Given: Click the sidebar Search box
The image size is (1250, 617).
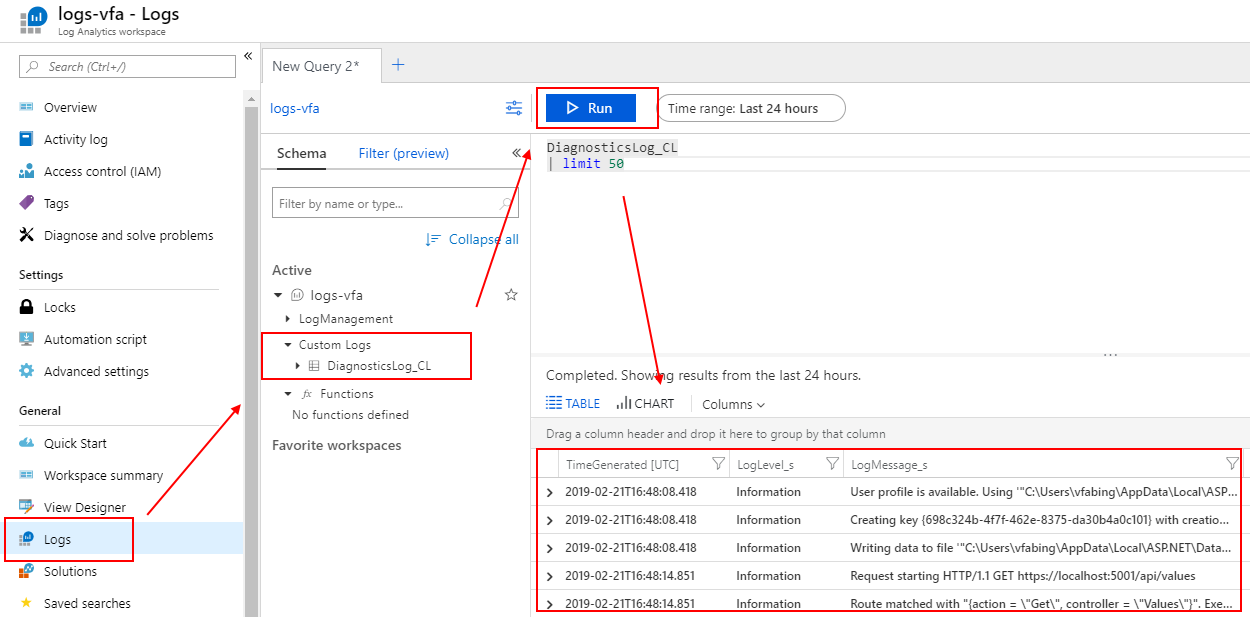Looking at the screenshot, I should [127, 66].
